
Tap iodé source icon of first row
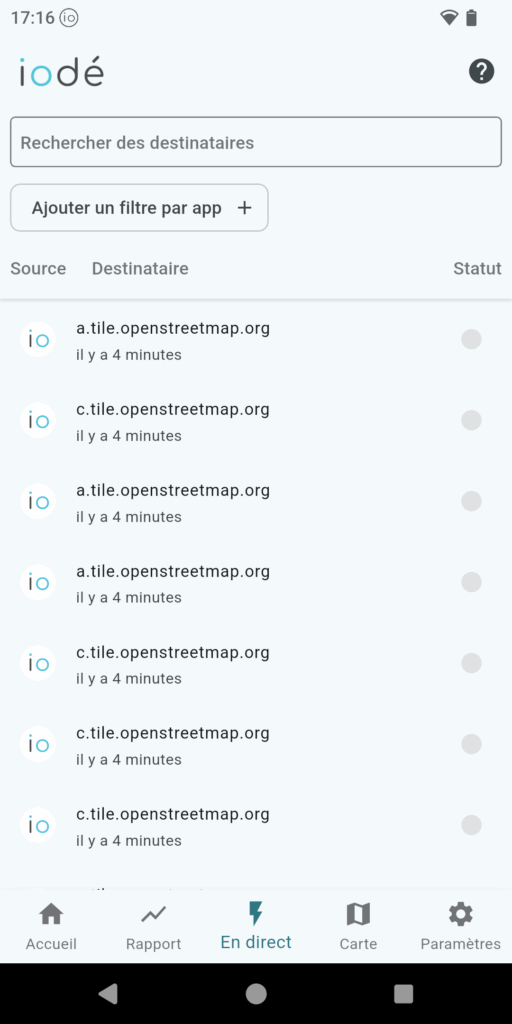[38, 340]
